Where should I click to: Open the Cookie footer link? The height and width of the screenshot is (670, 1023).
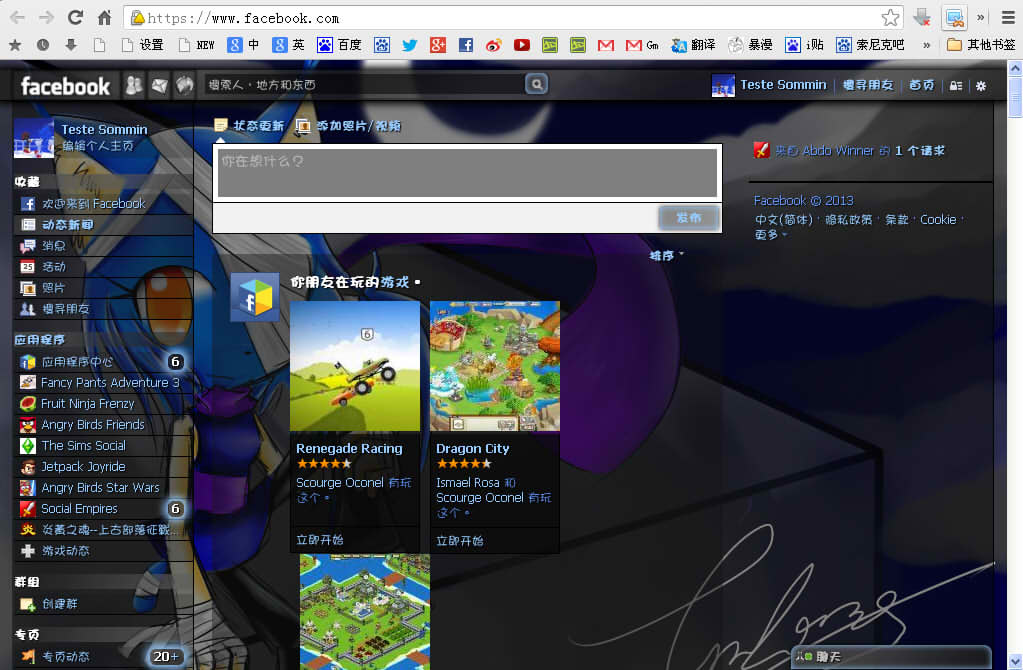click(938, 220)
